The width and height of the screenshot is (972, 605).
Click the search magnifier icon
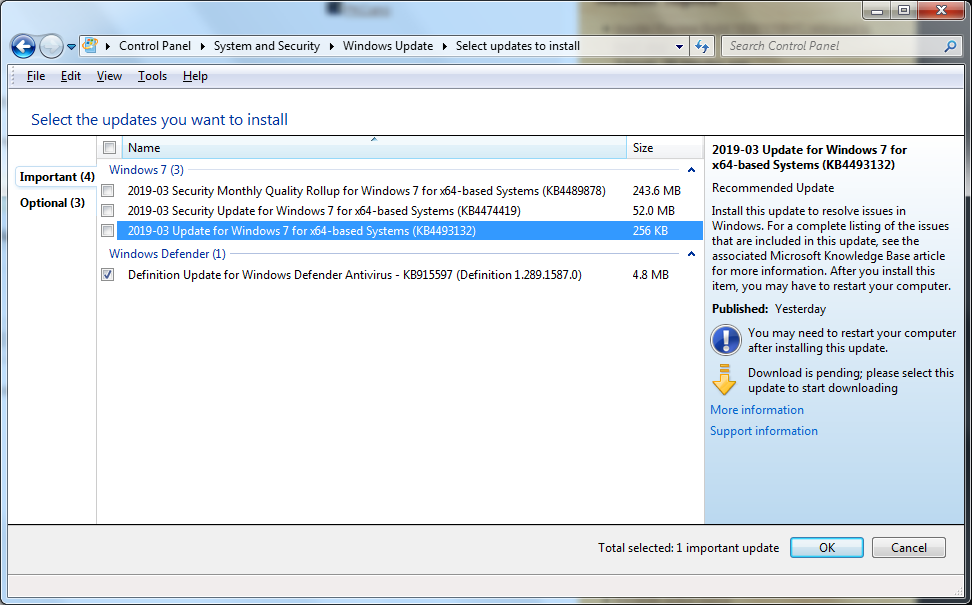pyautogui.click(x=950, y=46)
